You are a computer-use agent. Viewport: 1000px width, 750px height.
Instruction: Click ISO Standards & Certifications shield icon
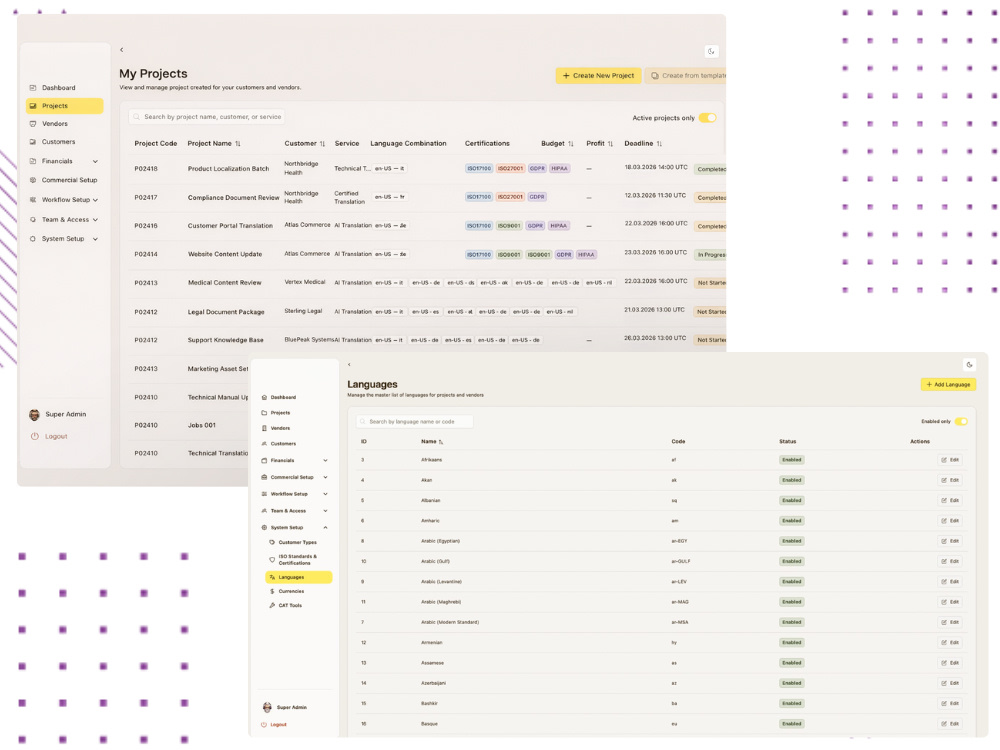click(x=272, y=559)
